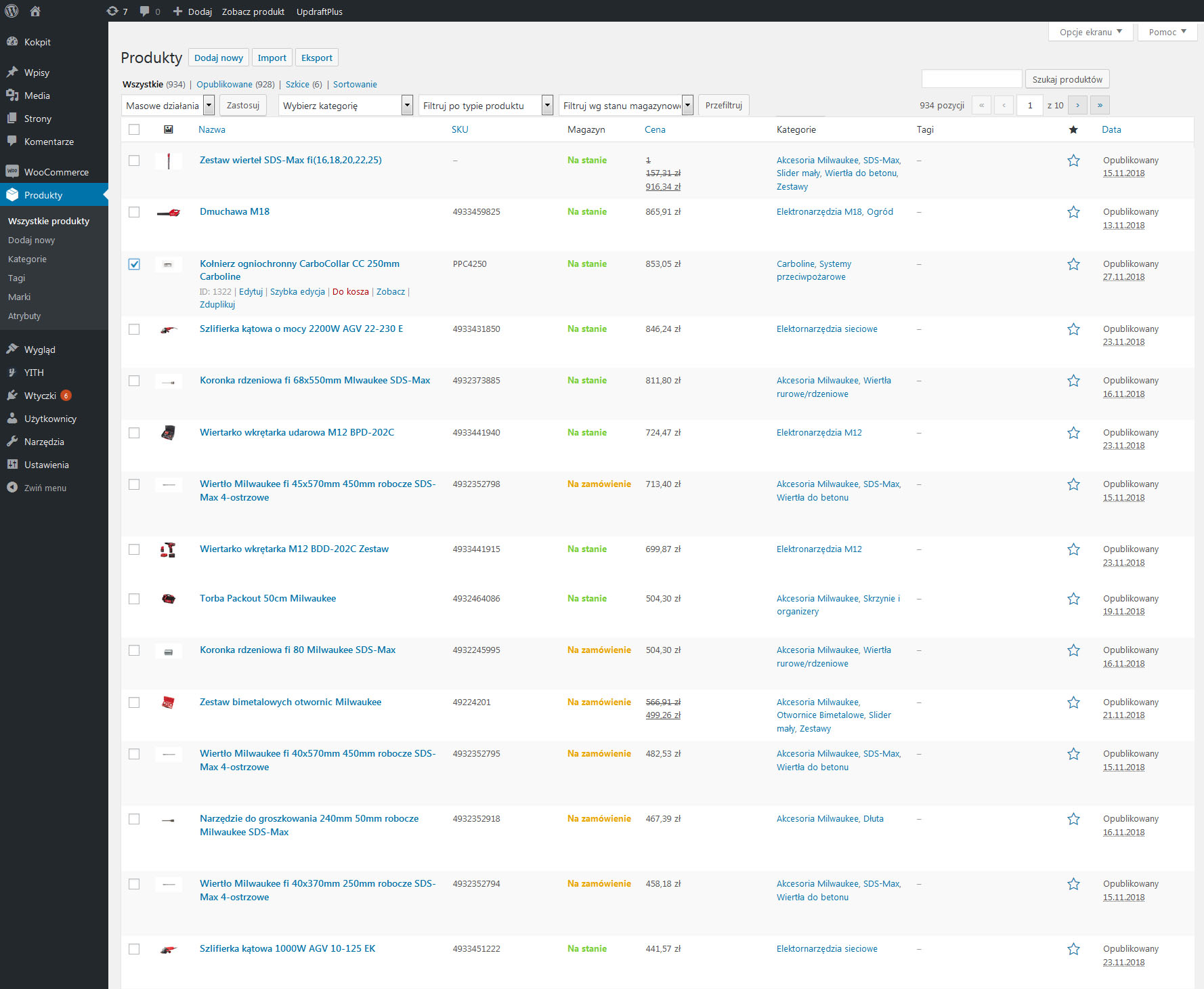This screenshot has width=1204, height=989.
Task: Click the WordPress logo icon
Action: point(12,11)
